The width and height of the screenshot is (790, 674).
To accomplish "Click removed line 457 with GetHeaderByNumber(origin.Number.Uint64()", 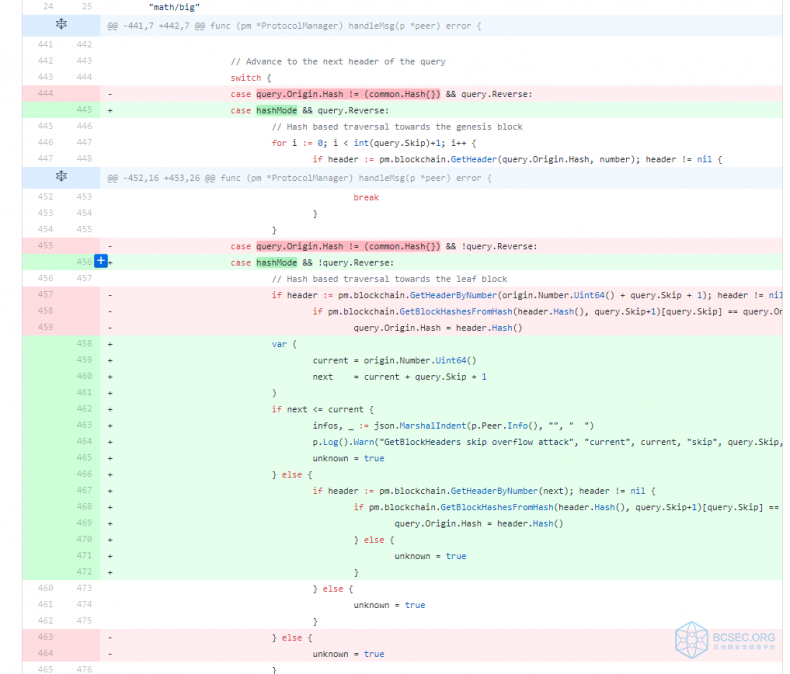I will (526, 295).
